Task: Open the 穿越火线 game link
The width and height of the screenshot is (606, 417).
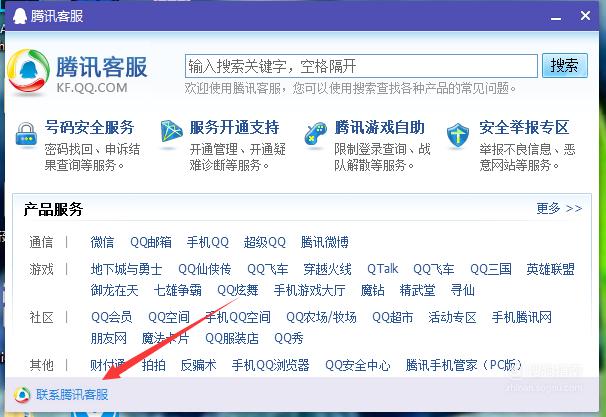Action: click(x=327, y=269)
